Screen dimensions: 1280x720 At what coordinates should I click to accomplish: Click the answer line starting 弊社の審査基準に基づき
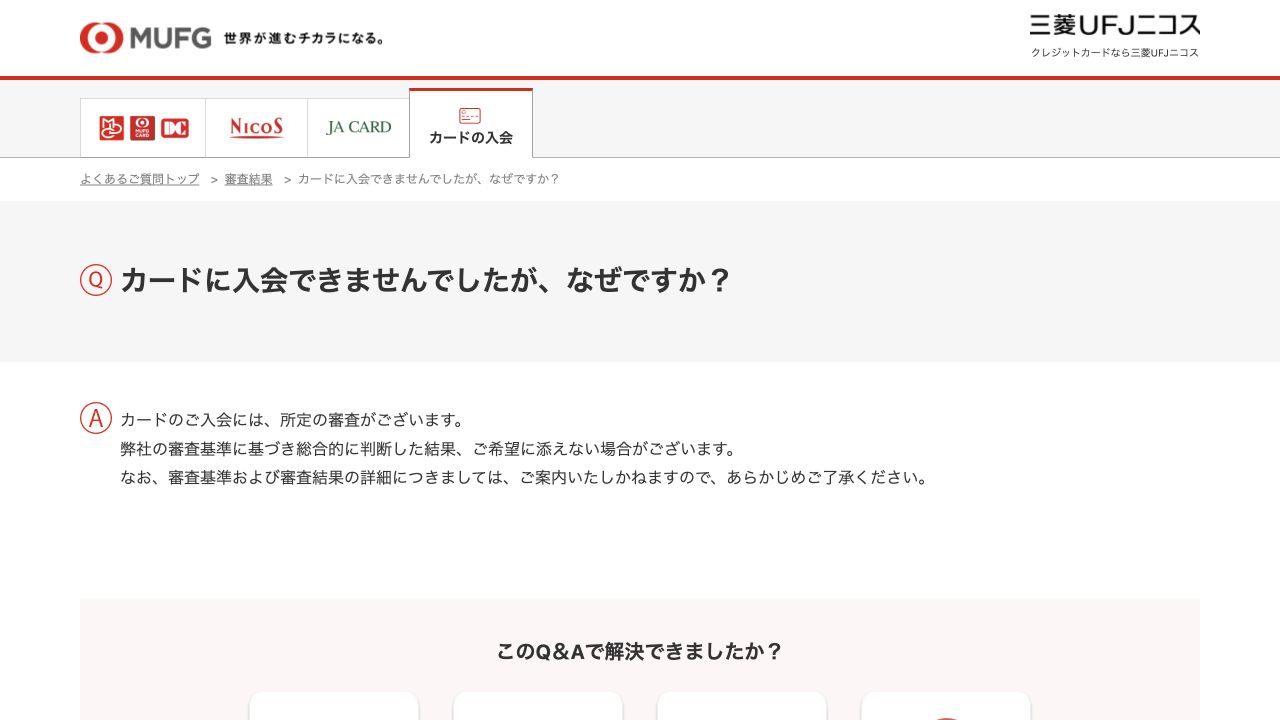[428, 449]
